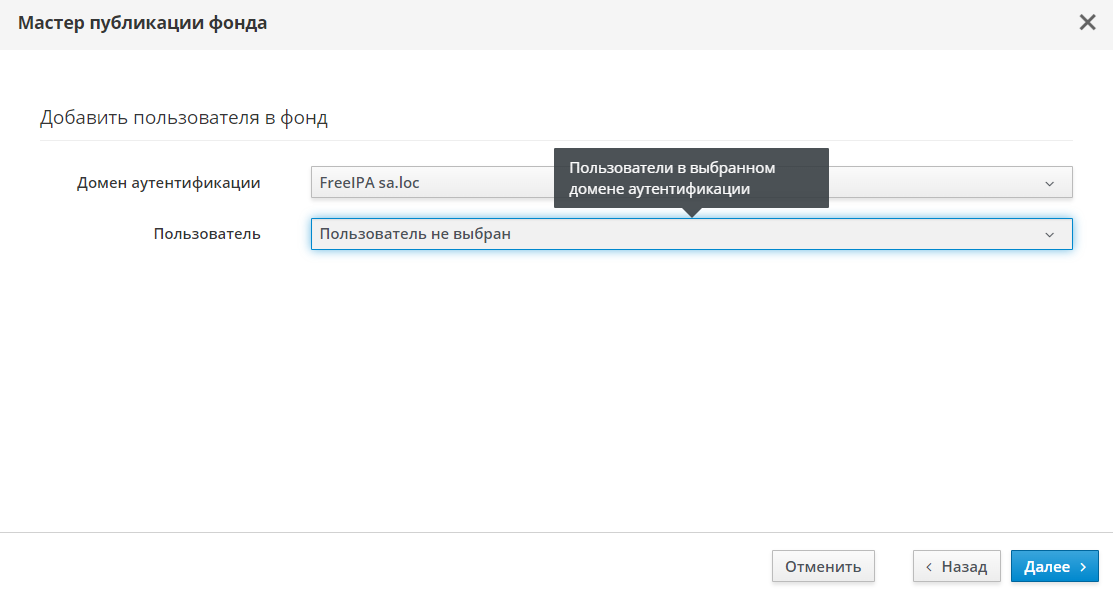Click the tooltip's pointer arrow
The image size is (1113, 602).
(x=691, y=212)
